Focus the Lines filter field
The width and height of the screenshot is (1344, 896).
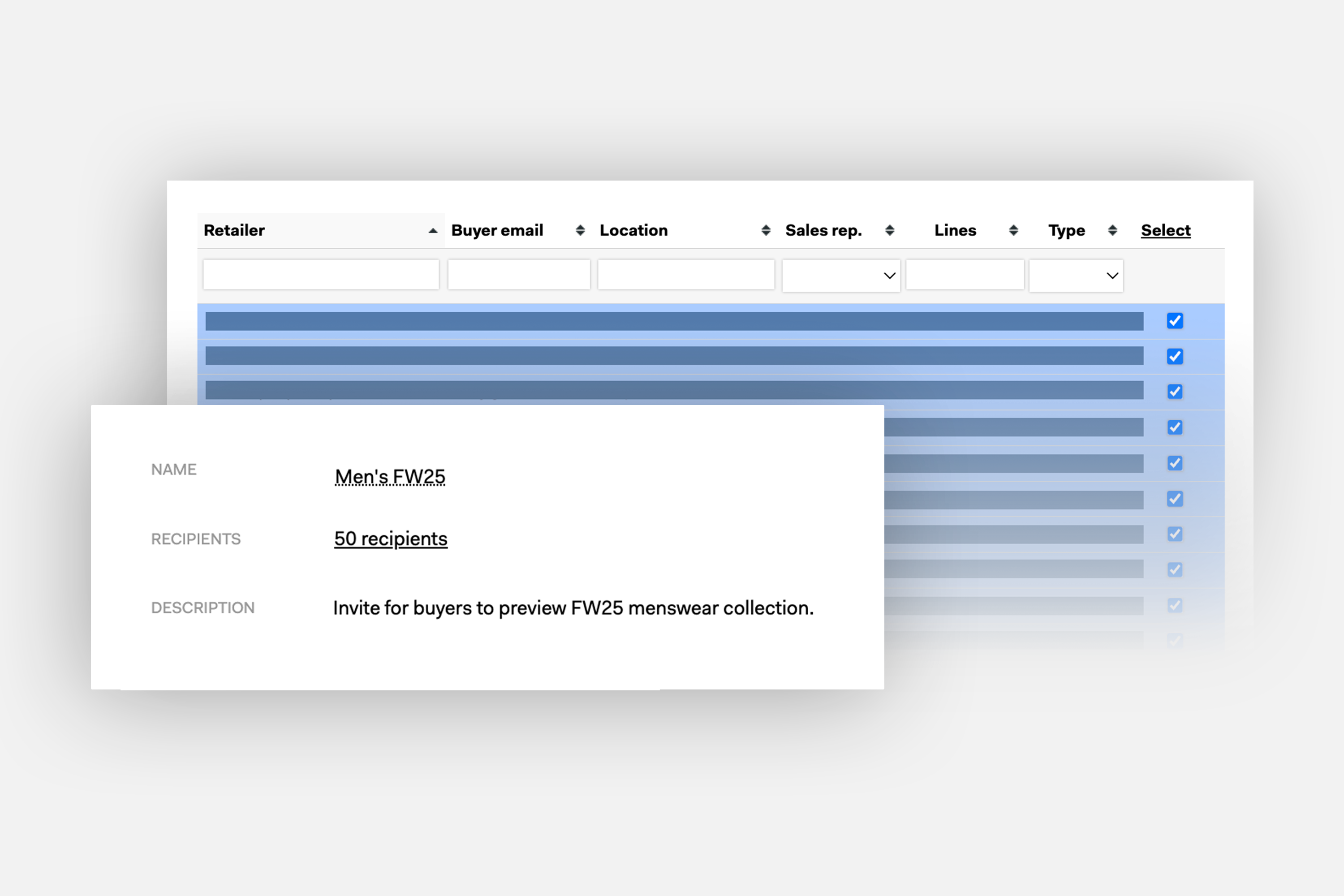click(965, 275)
